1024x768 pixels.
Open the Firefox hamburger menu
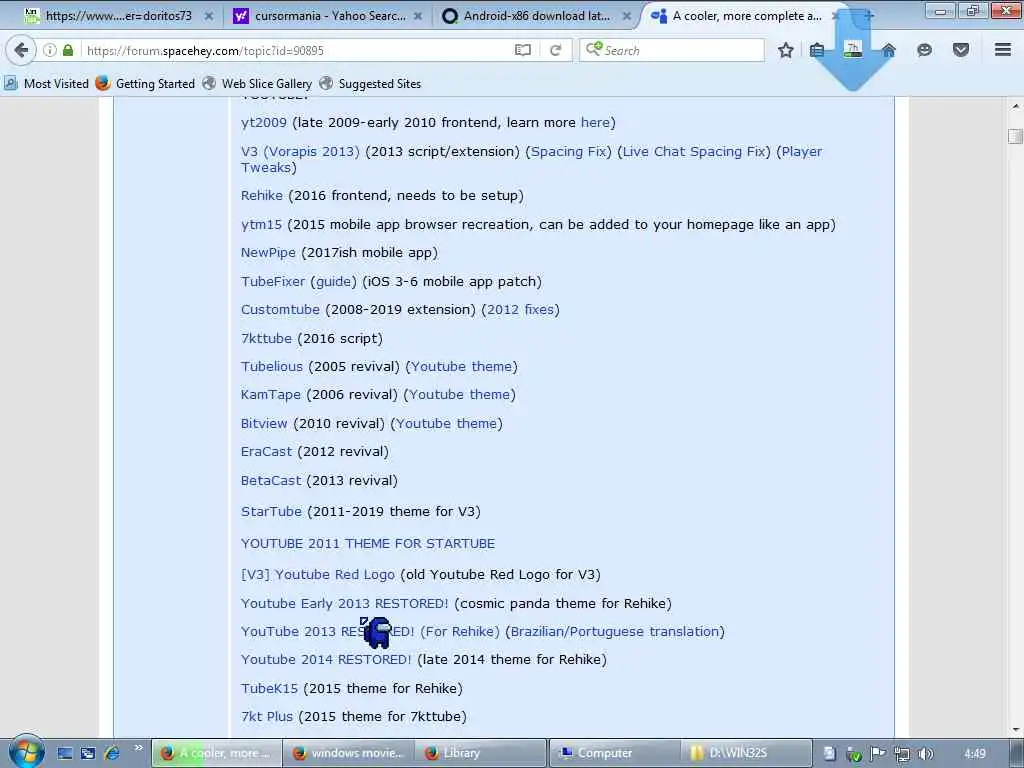tap(1003, 50)
